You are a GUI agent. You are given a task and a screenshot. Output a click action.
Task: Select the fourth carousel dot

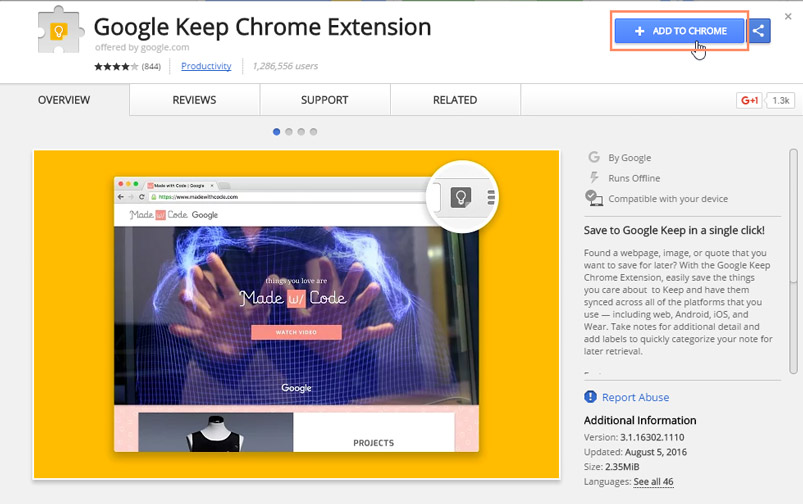click(x=313, y=131)
